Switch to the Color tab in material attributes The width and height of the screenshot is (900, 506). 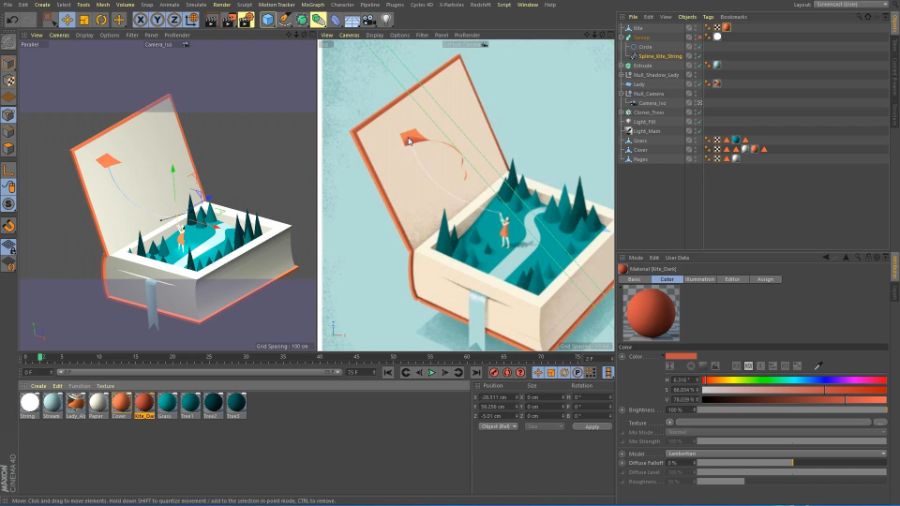(x=666, y=279)
